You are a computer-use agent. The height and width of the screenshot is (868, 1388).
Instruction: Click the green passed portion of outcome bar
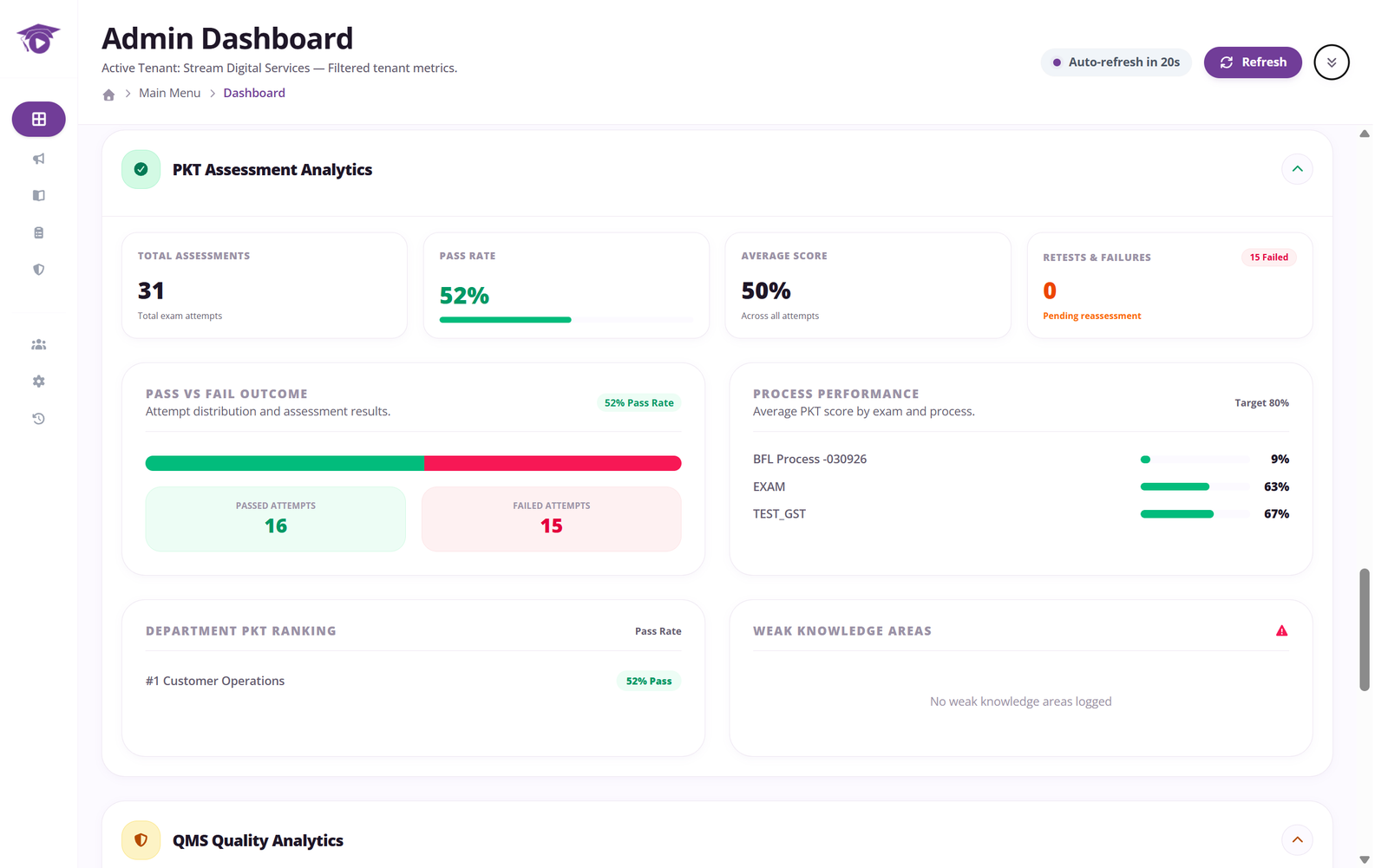point(285,463)
